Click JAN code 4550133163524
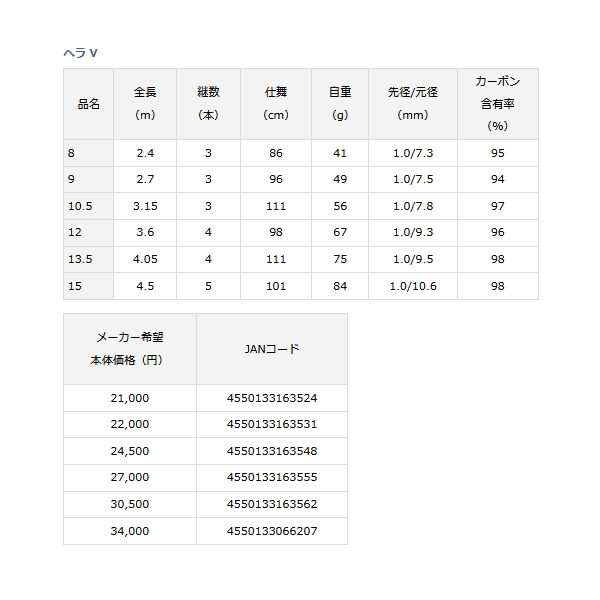The width and height of the screenshot is (600, 600). (272, 397)
